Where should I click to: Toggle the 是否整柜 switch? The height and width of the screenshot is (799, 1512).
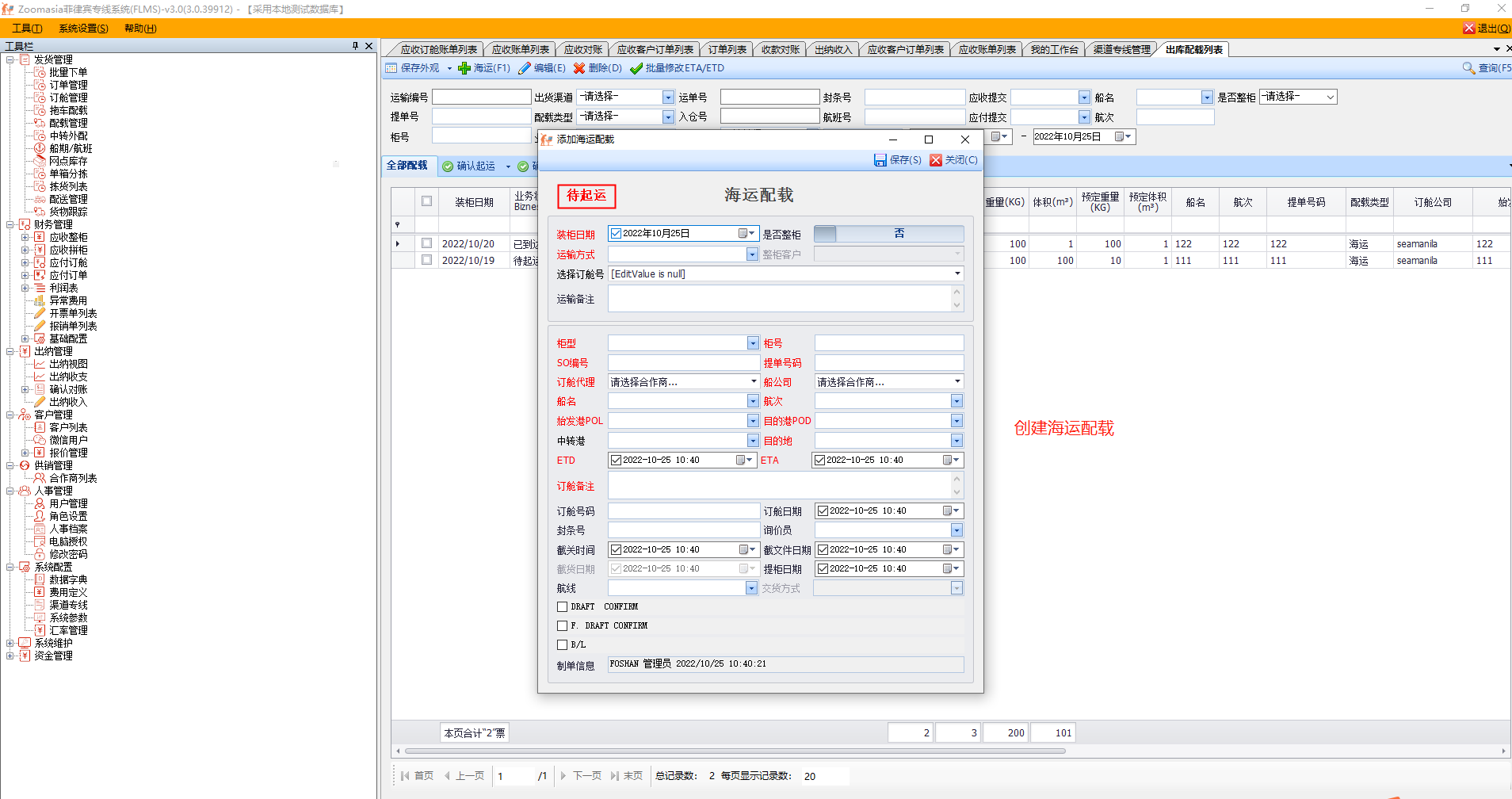[888, 234]
